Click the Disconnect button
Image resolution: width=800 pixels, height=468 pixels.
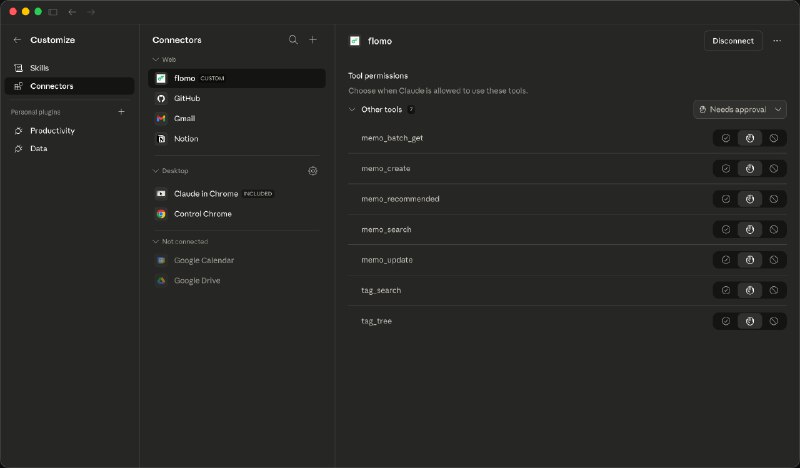(733, 41)
